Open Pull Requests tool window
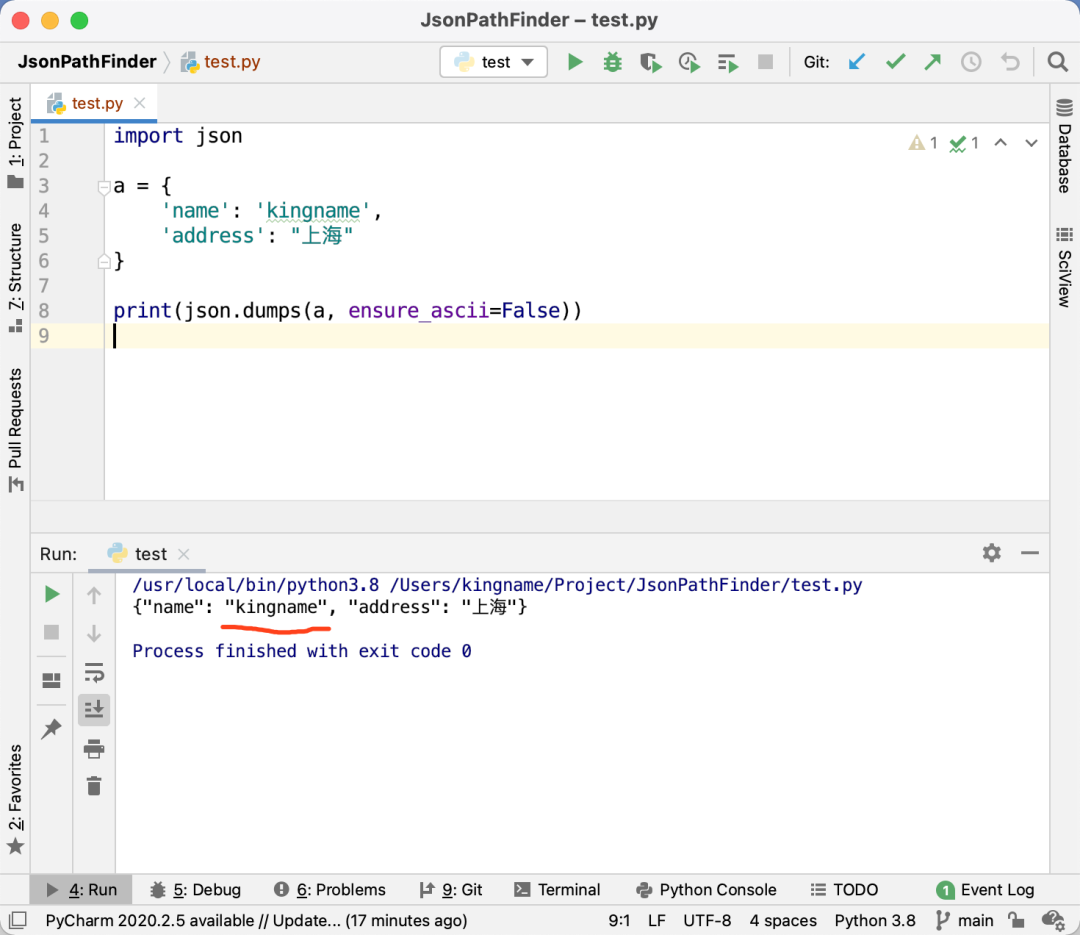This screenshot has height=935, width=1080. (15, 430)
